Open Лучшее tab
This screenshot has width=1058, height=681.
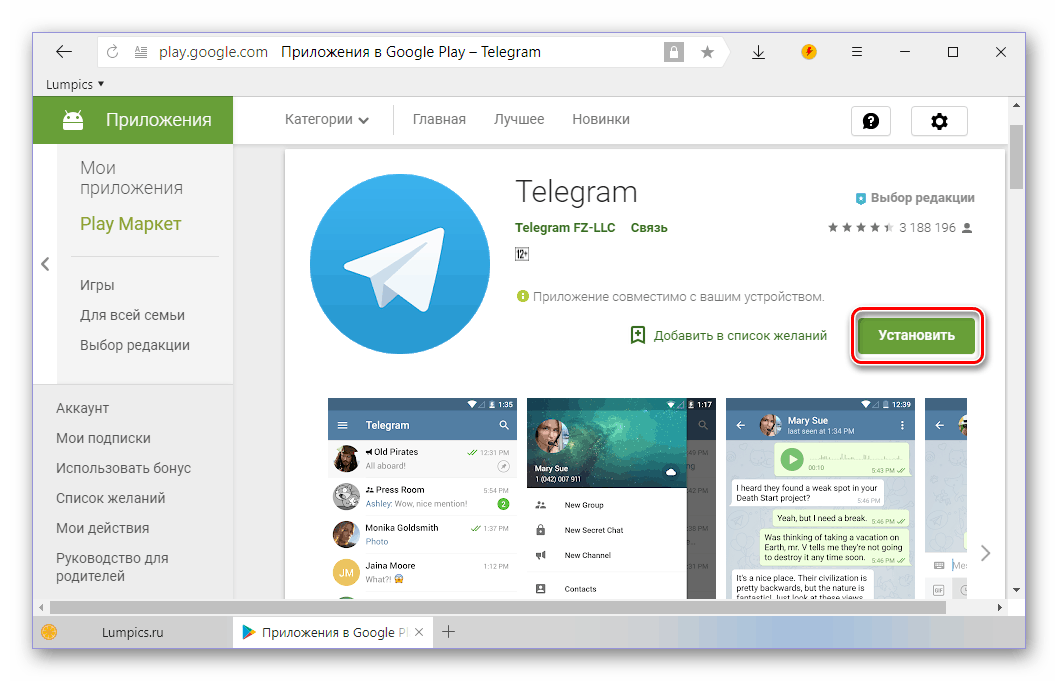coord(519,119)
